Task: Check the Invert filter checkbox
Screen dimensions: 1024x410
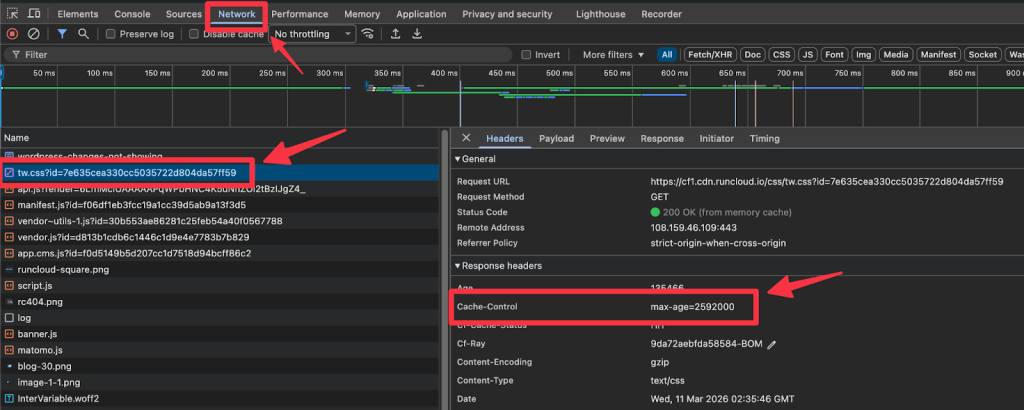Action: (526, 55)
